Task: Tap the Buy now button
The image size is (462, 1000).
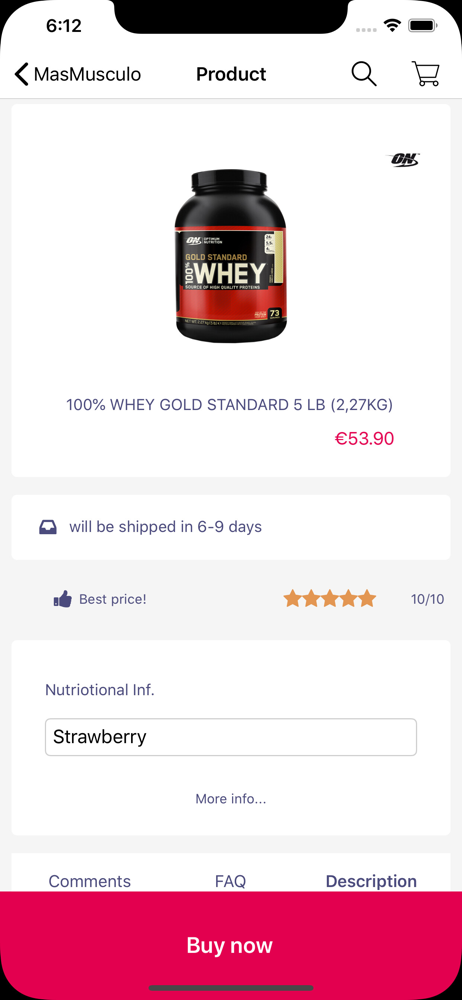Action: coord(231,945)
